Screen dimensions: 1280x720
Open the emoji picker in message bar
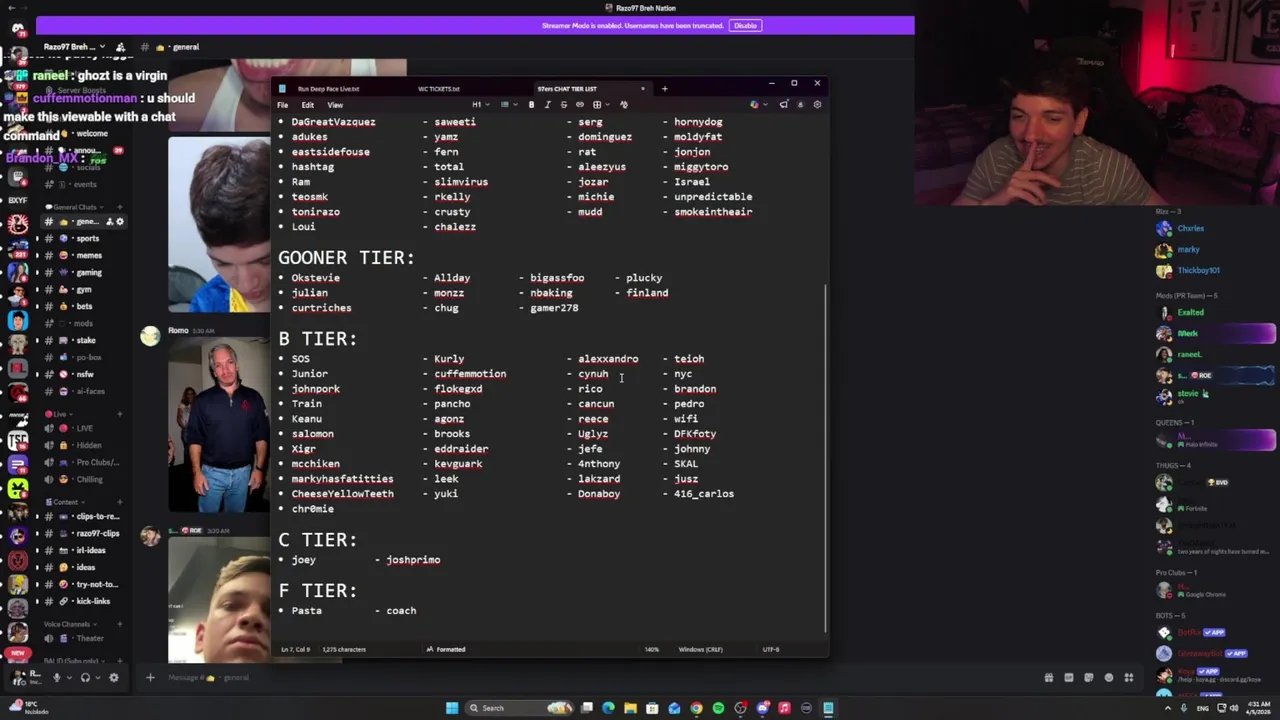pos(1109,678)
